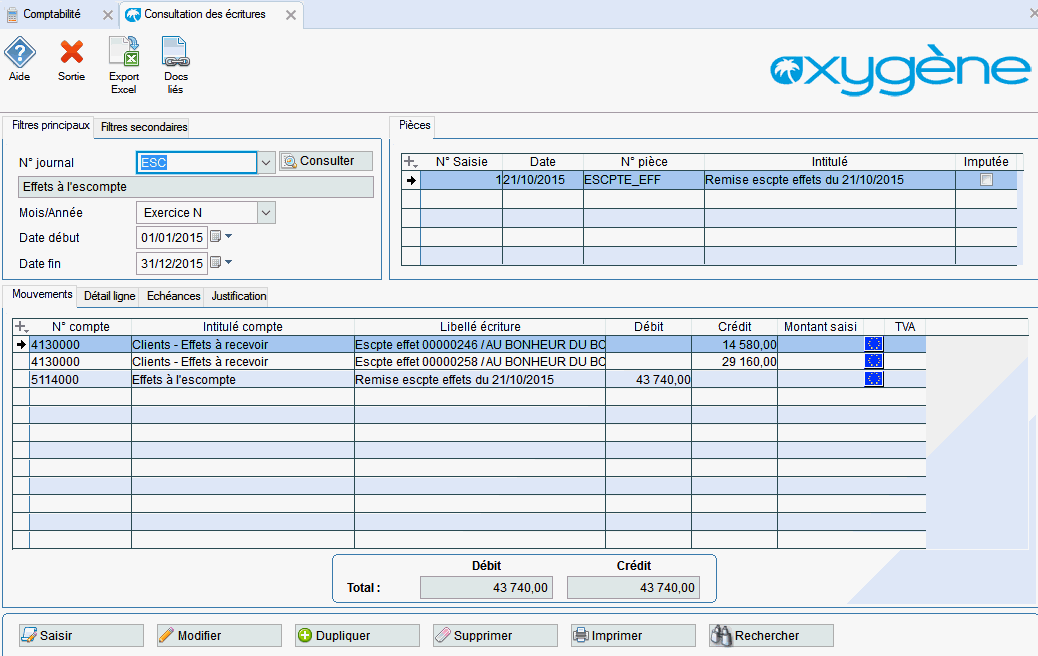
Task: Click the EU flag icon in the 29 160,00 row
Action: [x=874, y=361]
